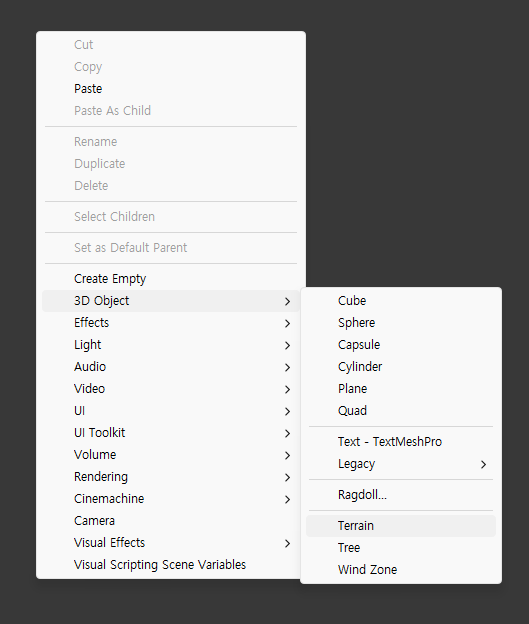The width and height of the screenshot is (529, 624).
Task: Create a Cube object
Action: [x=401, y=301]
